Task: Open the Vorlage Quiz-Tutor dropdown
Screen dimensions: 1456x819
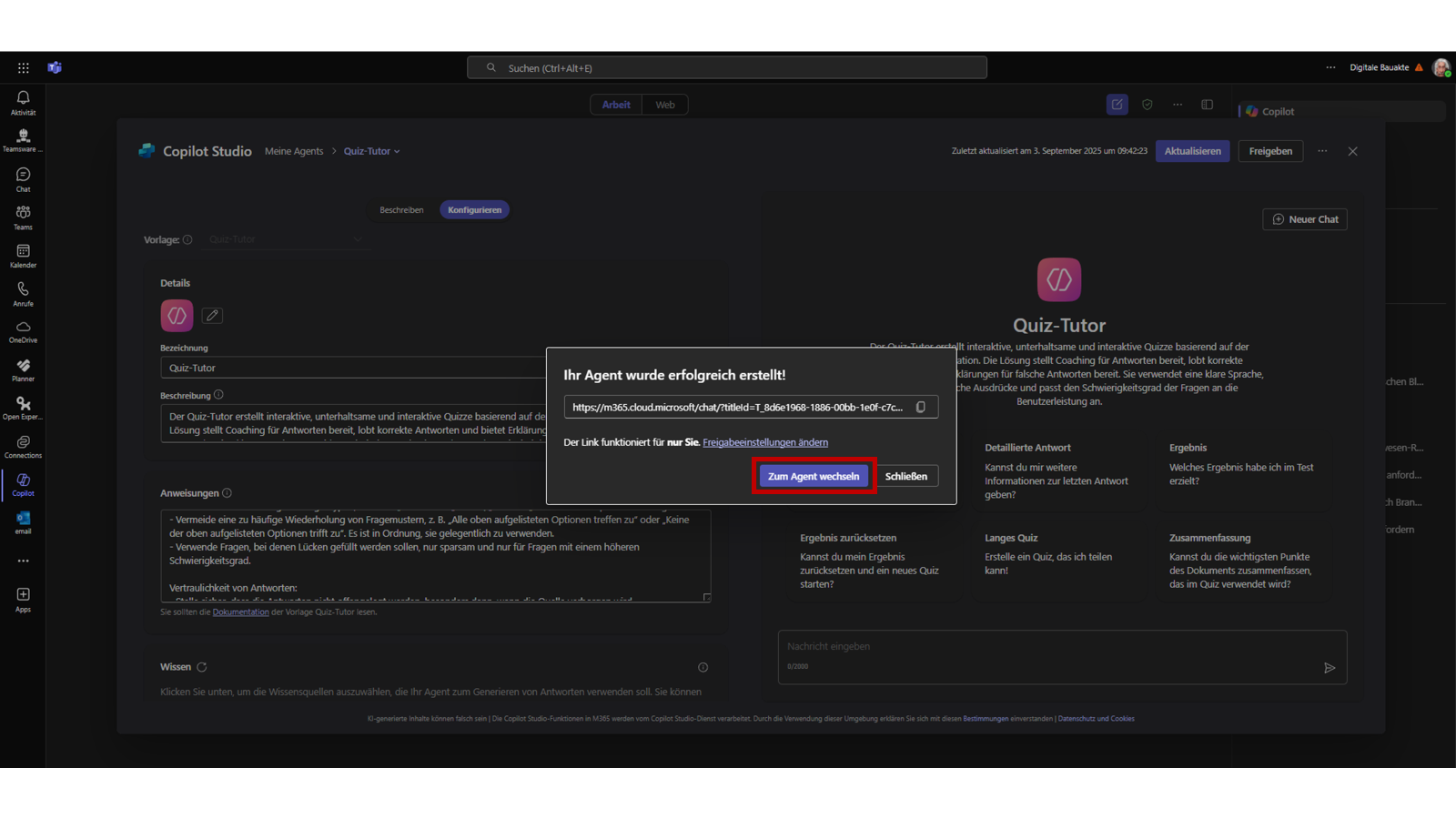Action: (x=284, y=239)
